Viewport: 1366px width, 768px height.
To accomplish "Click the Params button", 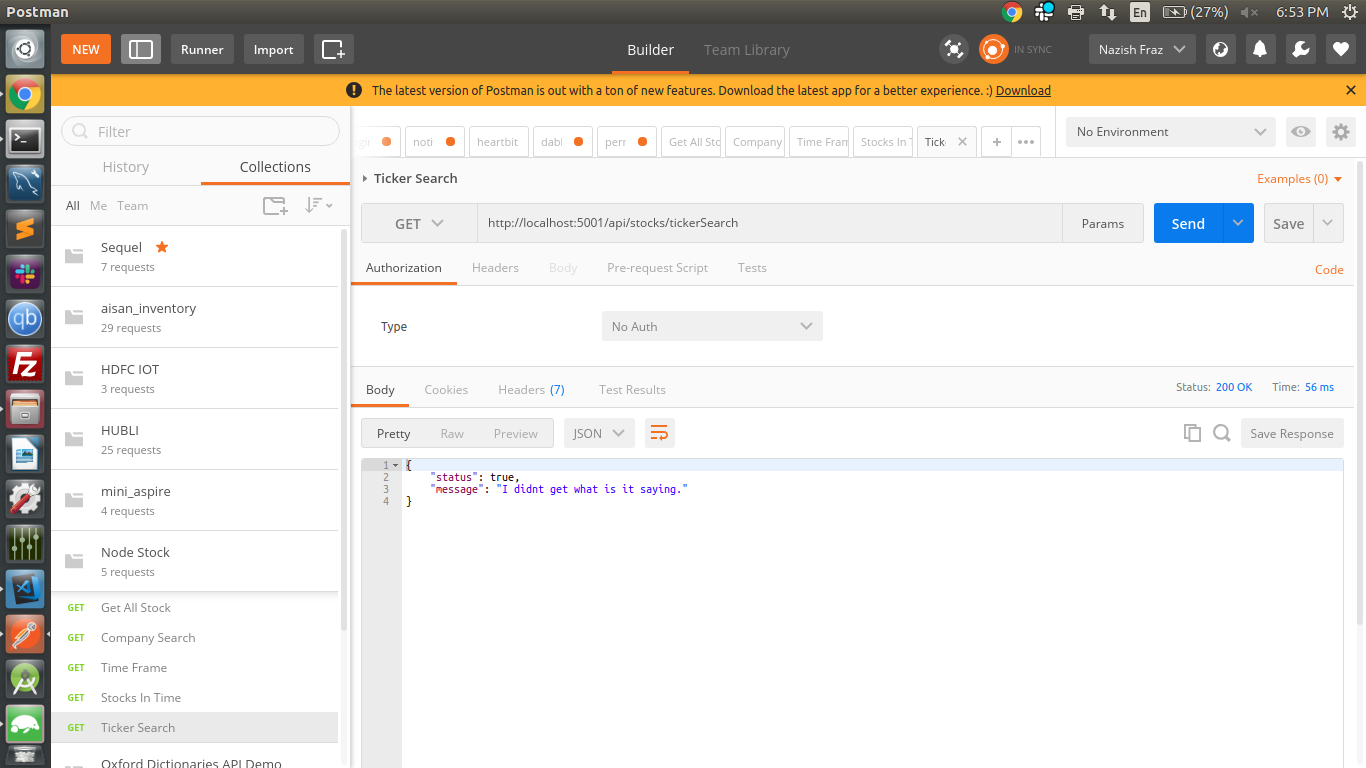I will click(x=1103, y=223).
